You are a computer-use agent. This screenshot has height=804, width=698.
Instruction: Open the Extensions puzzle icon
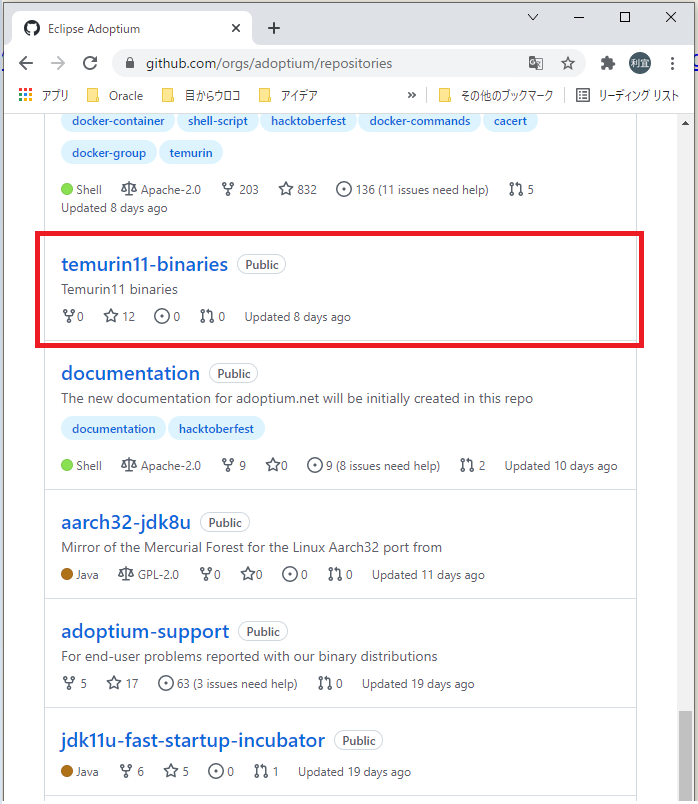click(x=608, y=63)
